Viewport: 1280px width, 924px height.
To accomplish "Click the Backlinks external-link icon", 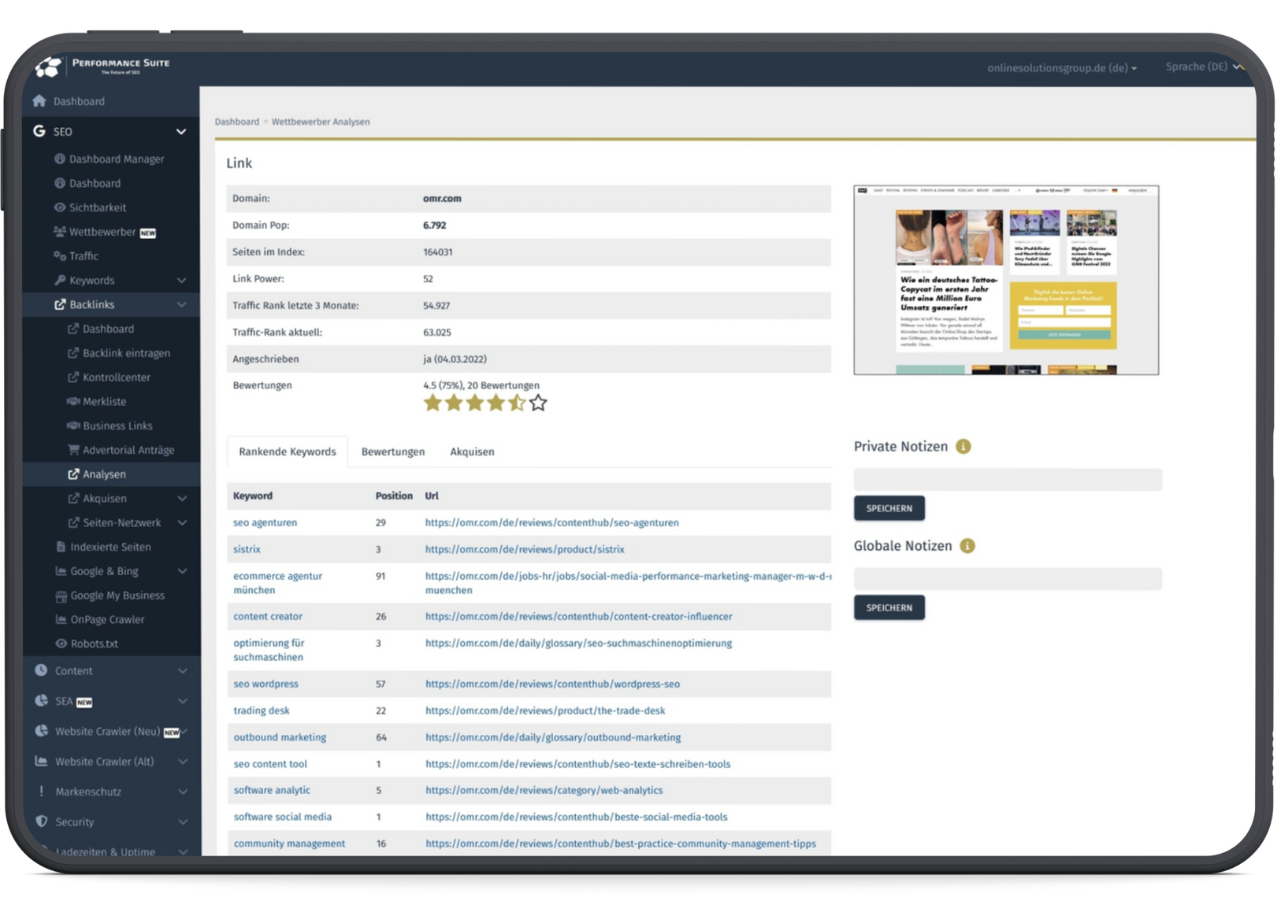I will click(60, 304).
